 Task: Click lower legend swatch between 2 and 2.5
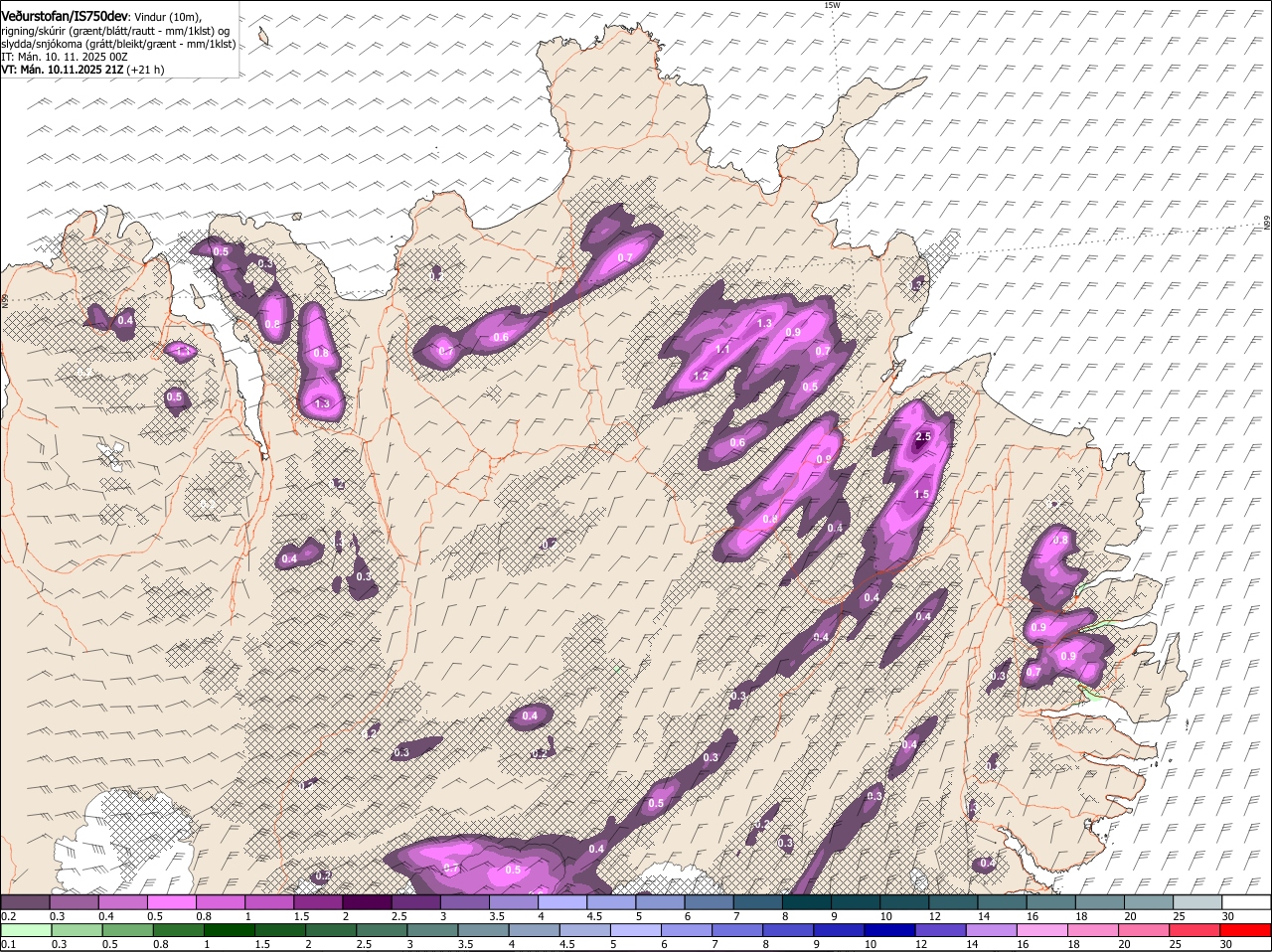click(x=331, y=930)
